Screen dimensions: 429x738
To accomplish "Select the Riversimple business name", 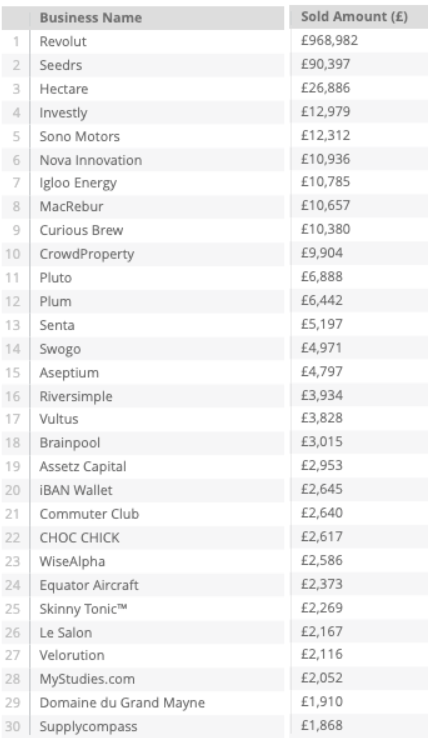I will coord(76,396).
